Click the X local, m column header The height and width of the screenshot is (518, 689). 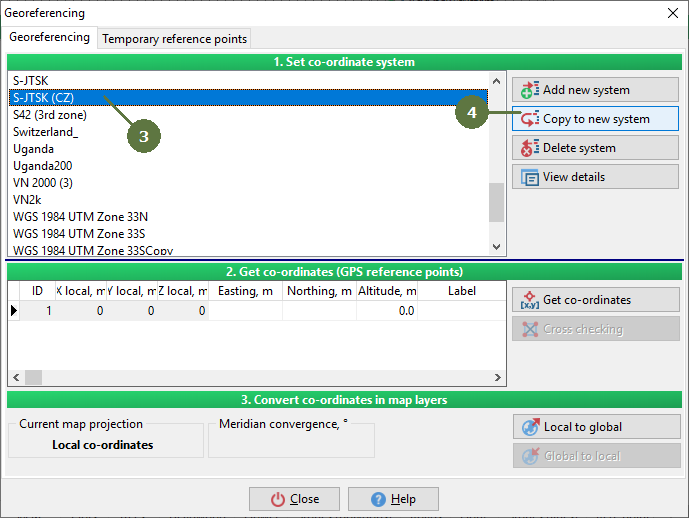click(81, 291)
